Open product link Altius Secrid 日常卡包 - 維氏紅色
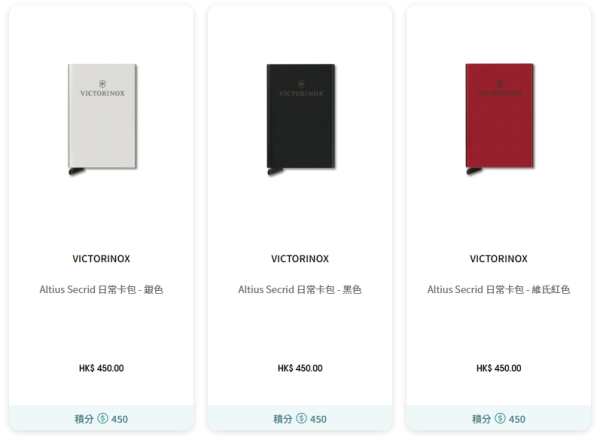 [499, 290]
